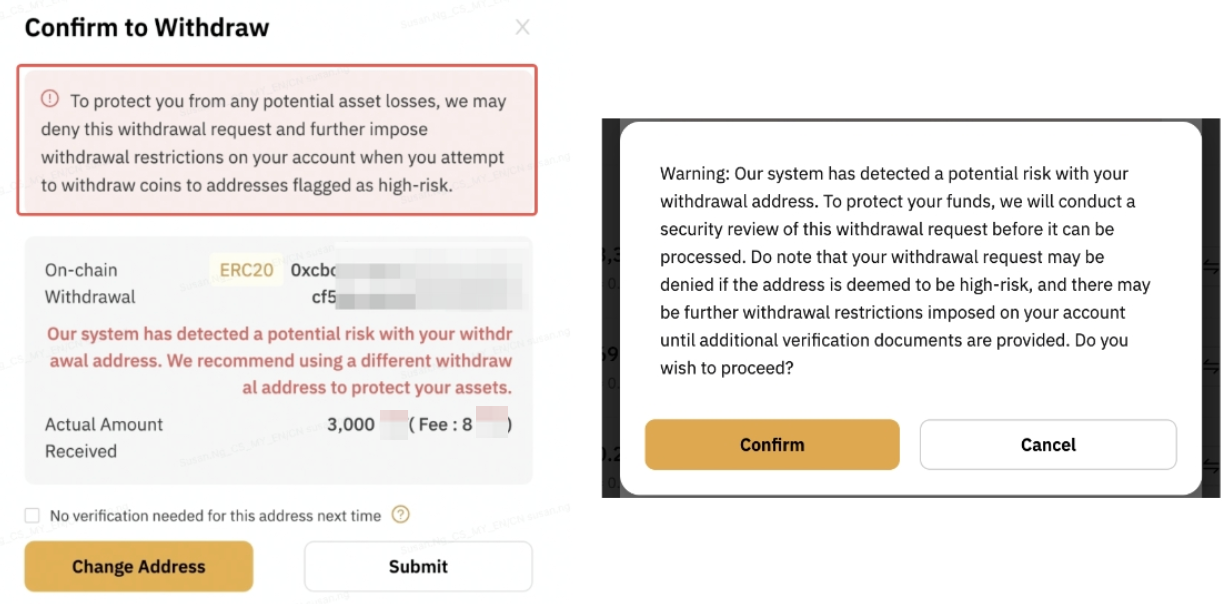Image resolution: width=1228 pixels, height=604 pixels.
Task: Cancel the security review warning
Action: tap(1048, 445)
